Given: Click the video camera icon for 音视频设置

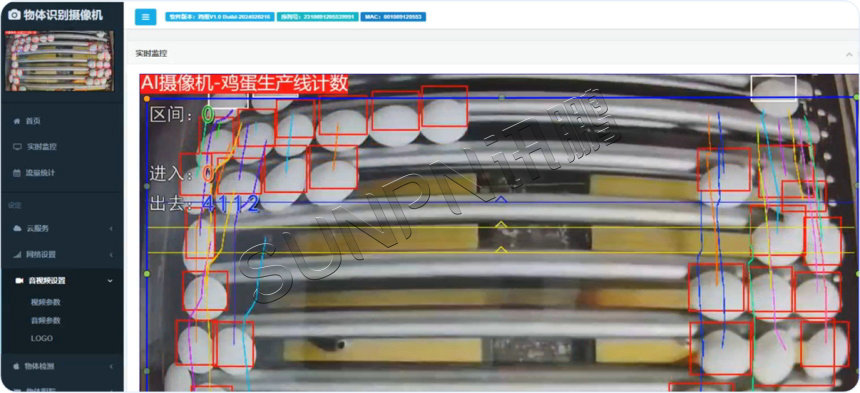Looking at the screenshot, I should point(19,281).
